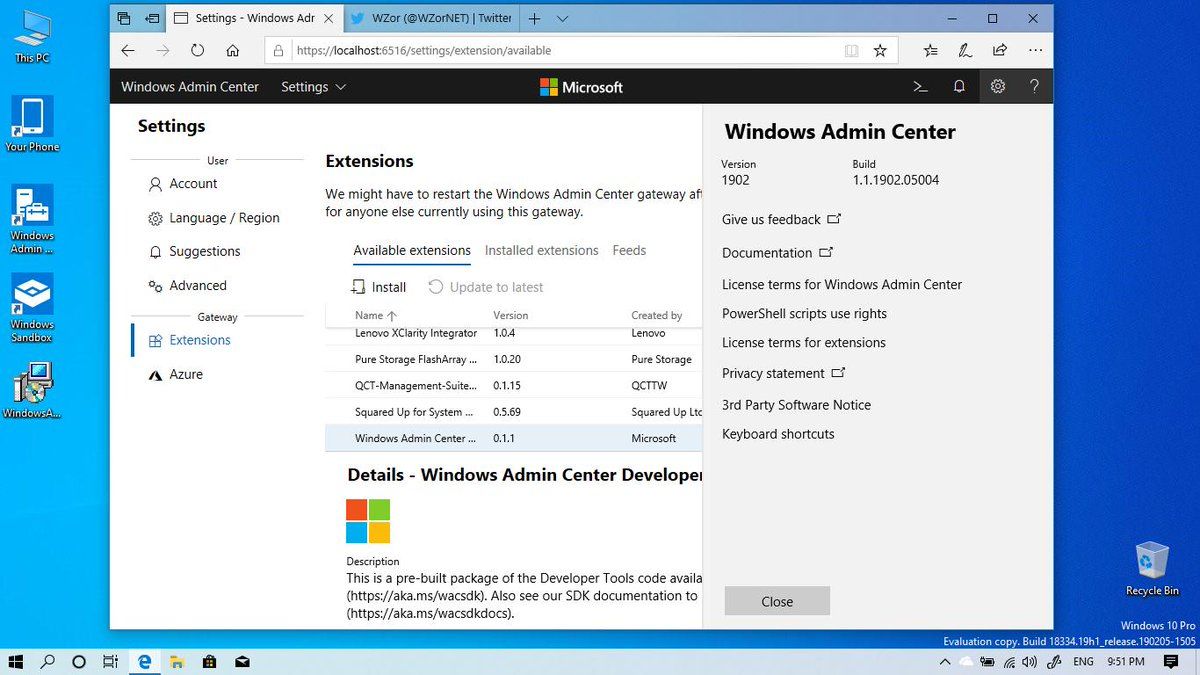
Task: Open Mail app from taskbar
Action: click(242, 661)
